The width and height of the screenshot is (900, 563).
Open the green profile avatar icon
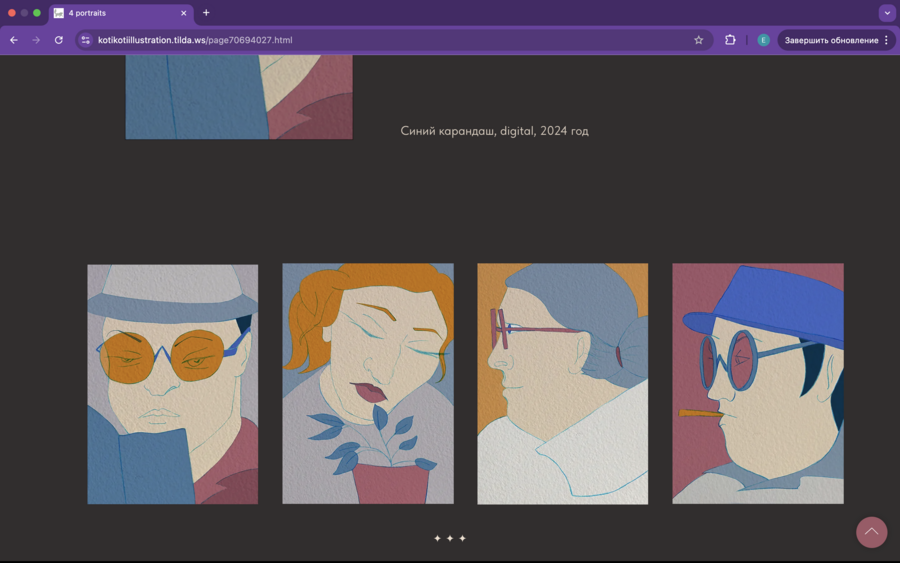tap(763, 40)
